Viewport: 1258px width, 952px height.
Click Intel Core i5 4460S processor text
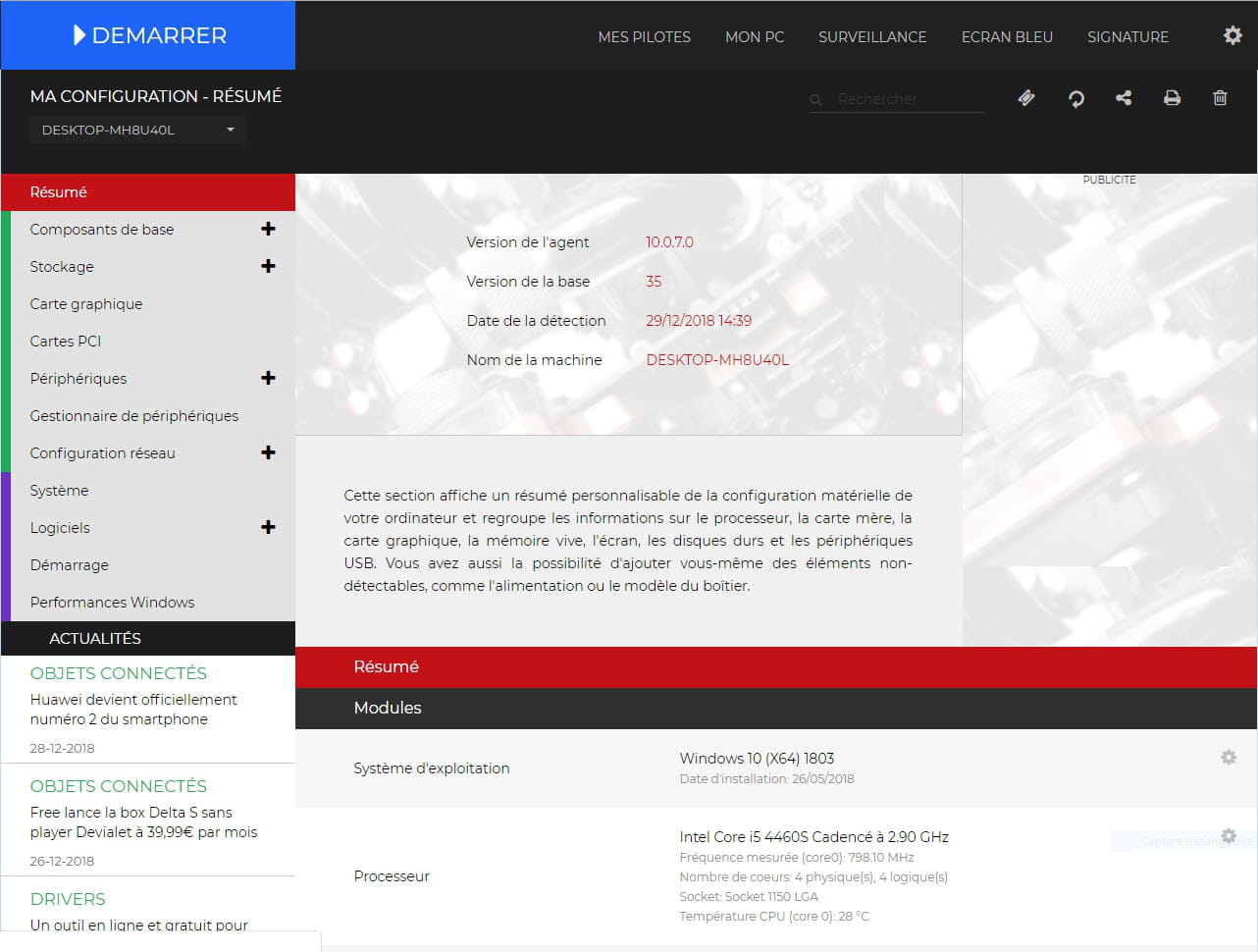coord(813,837)
